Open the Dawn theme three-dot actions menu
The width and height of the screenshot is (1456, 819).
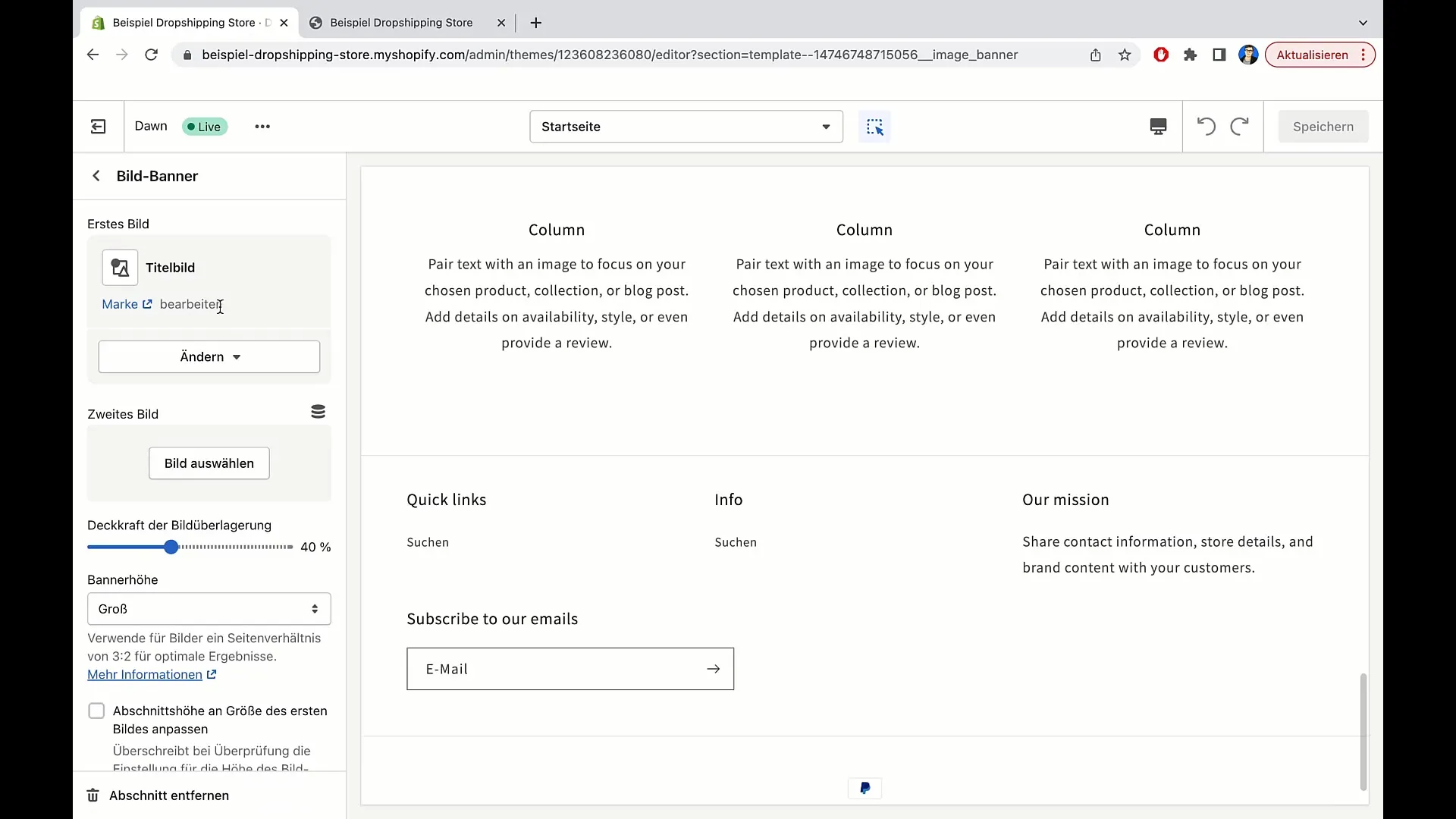point(262,127)
